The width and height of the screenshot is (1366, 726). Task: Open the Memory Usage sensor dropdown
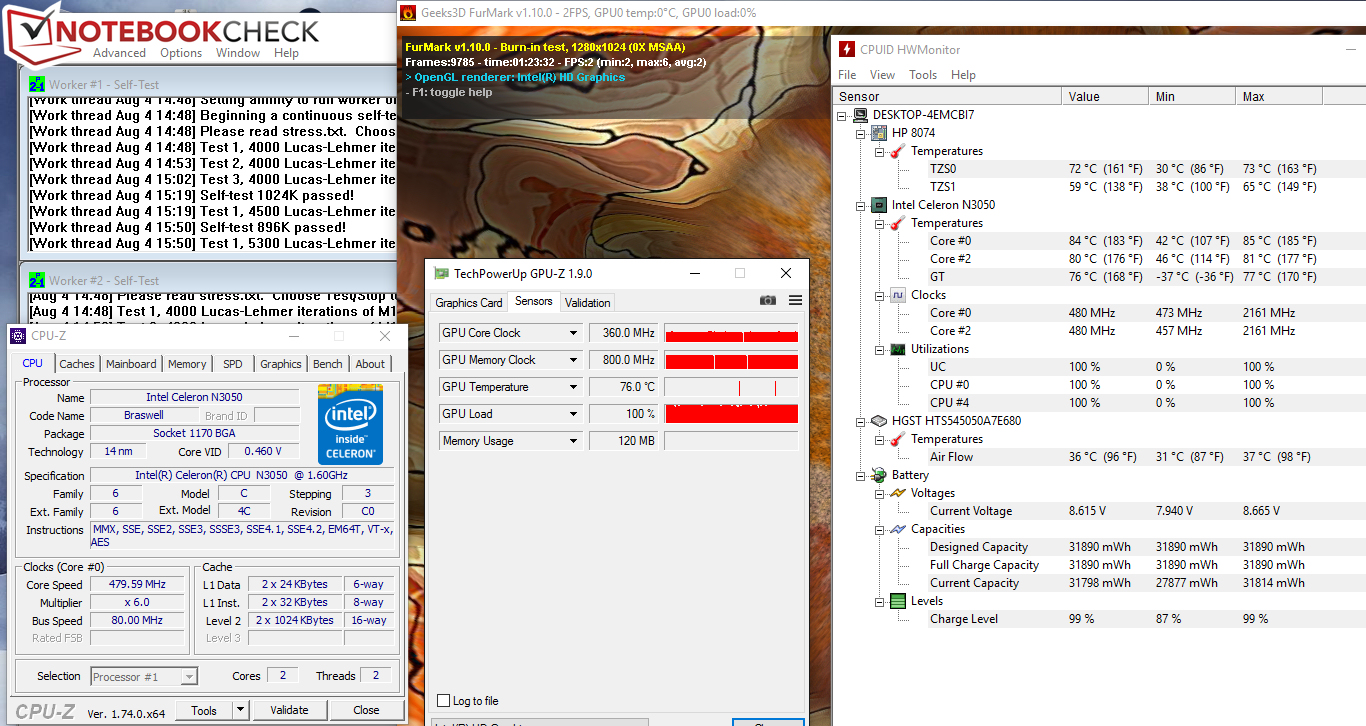coord(574,441)
